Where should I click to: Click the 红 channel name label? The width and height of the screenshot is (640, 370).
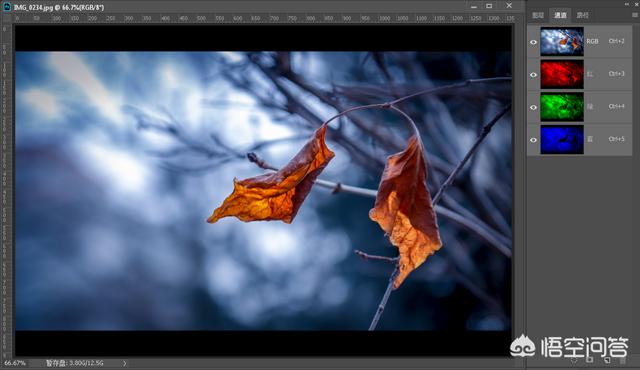coord(590,74)
